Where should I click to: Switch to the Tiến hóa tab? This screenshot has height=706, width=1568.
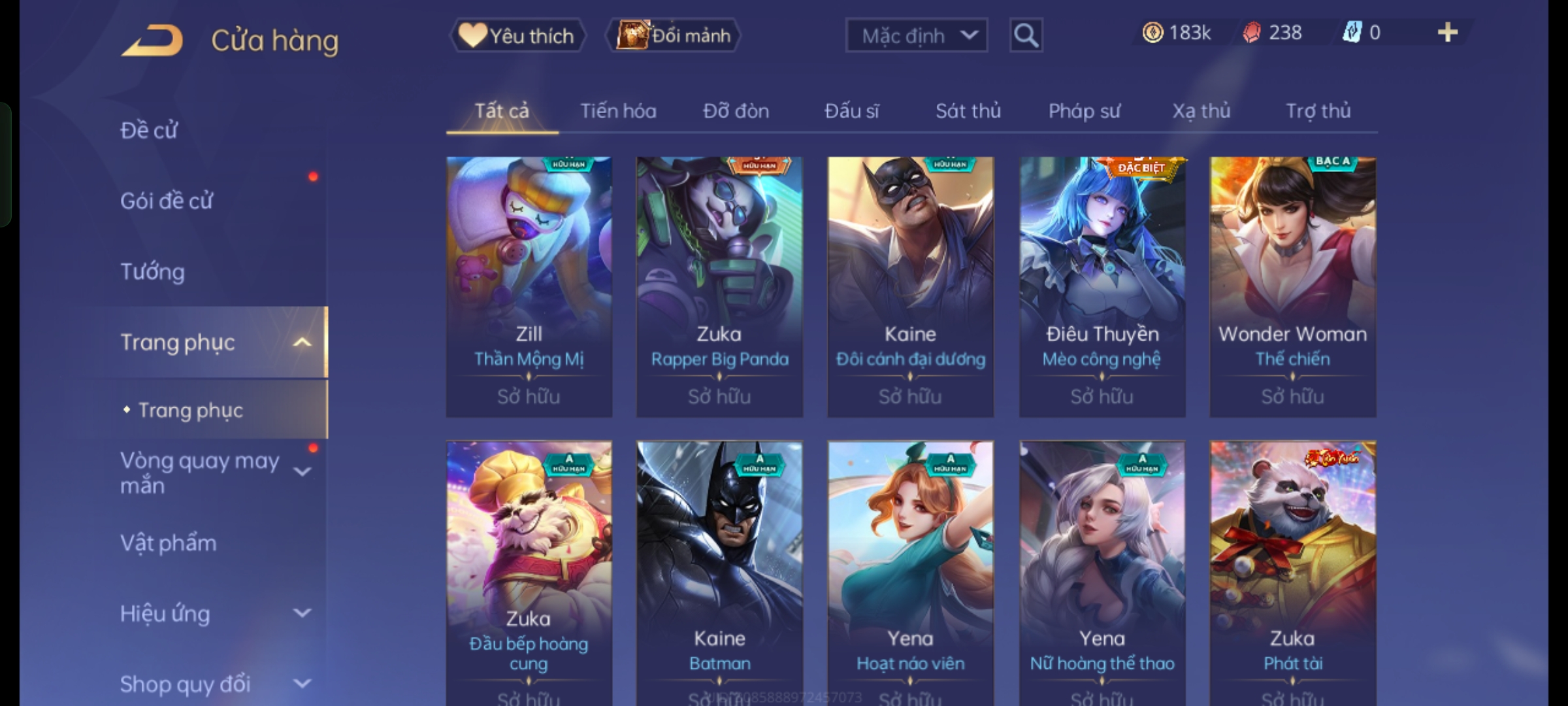click(618, 111)
